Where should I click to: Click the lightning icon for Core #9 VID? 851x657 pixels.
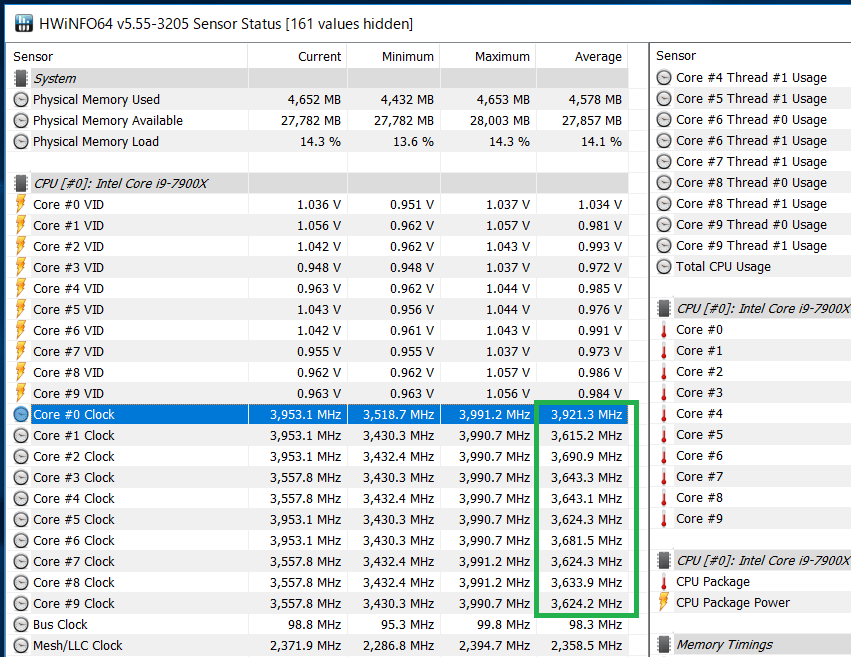[x=21, y=393]
